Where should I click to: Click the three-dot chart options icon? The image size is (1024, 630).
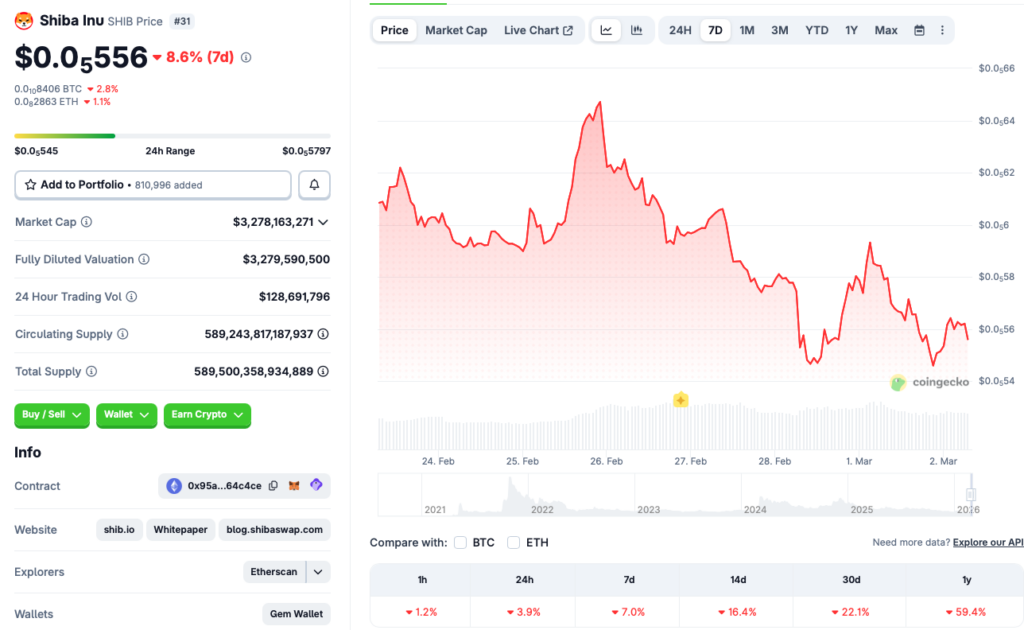coord(942,30)
